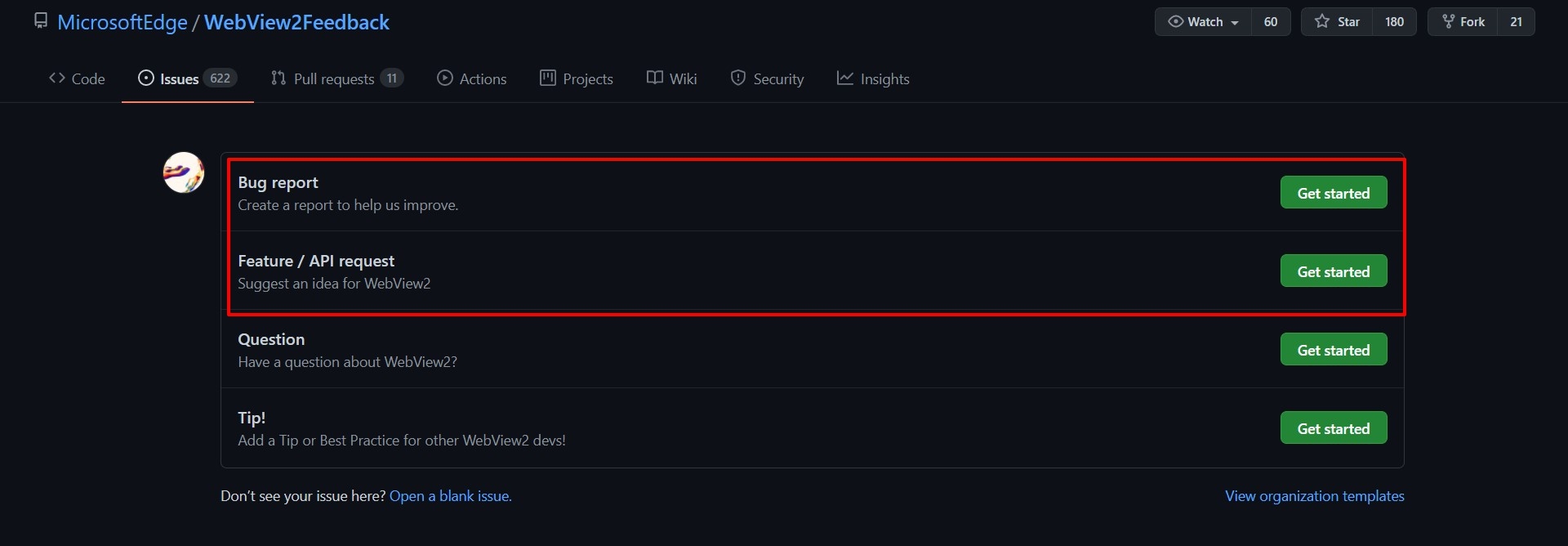Star the WebView2Feedback repository
Image resolution: width=1568 pixels, height=546 pixels.
(x=1337, y=22)
